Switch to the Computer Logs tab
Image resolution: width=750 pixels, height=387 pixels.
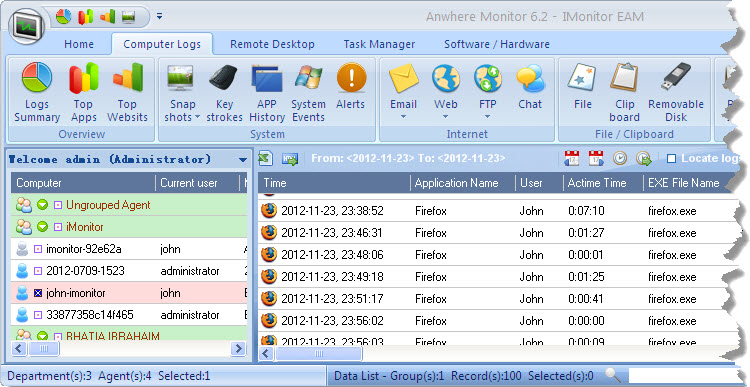[x=162, y=44]
